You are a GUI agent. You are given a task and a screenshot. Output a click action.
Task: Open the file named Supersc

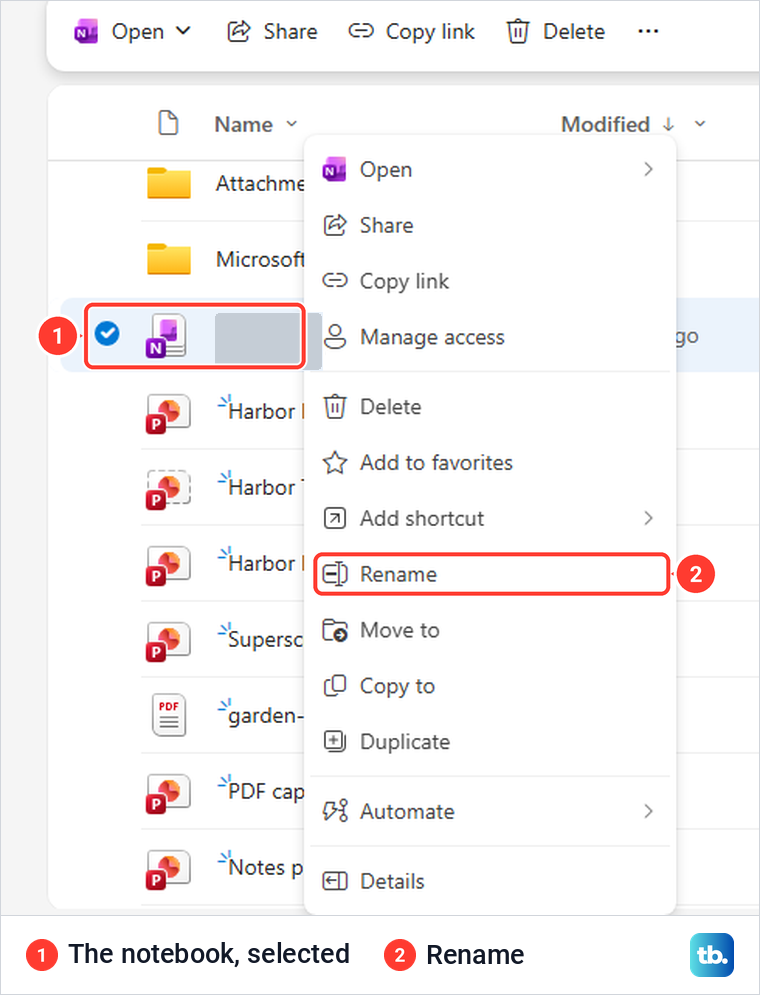(266, 639)
